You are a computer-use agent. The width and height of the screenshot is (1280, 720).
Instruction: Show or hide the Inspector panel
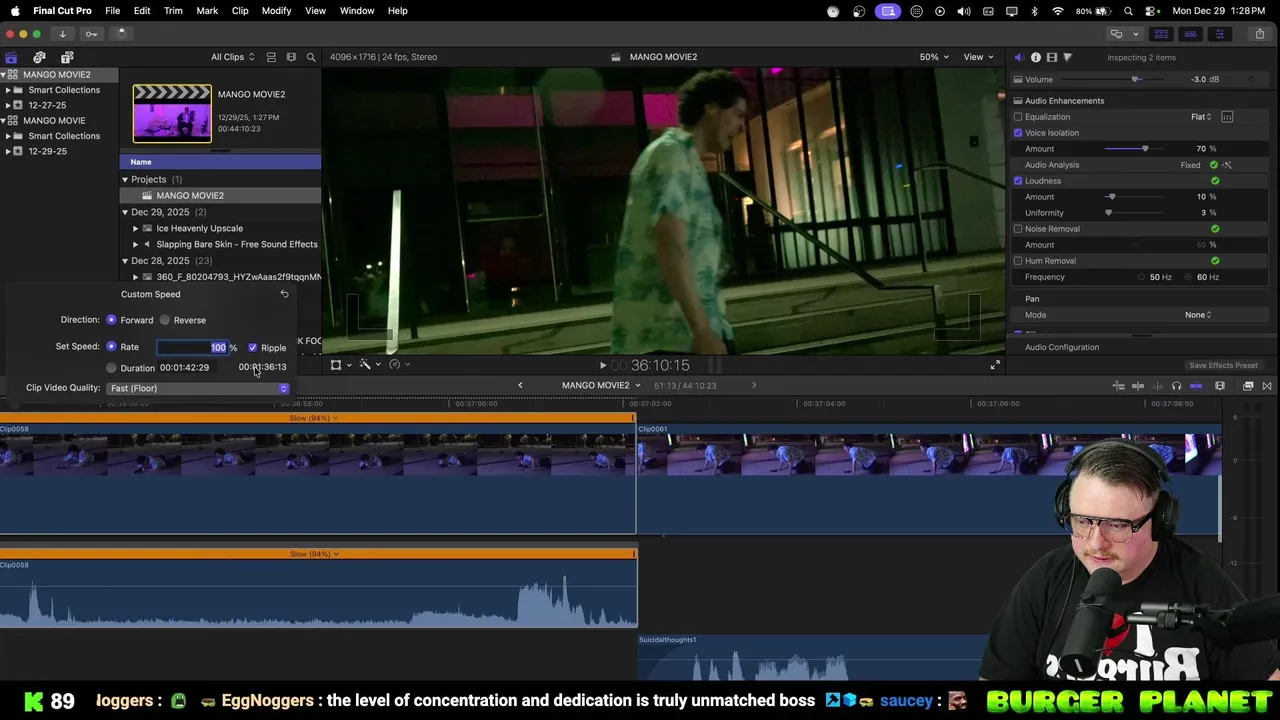[1219, 34]
